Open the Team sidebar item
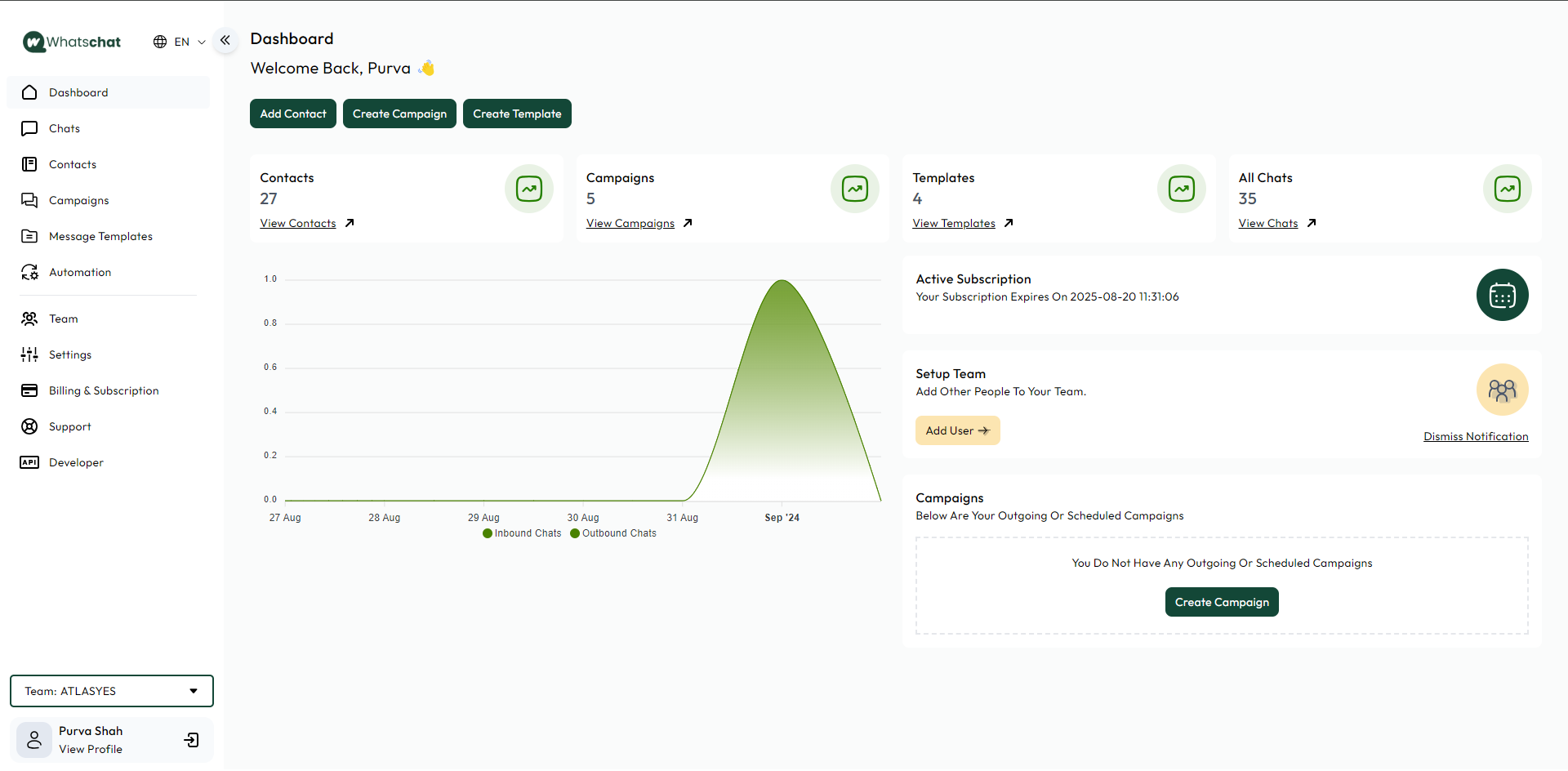 tap(109, 319)
